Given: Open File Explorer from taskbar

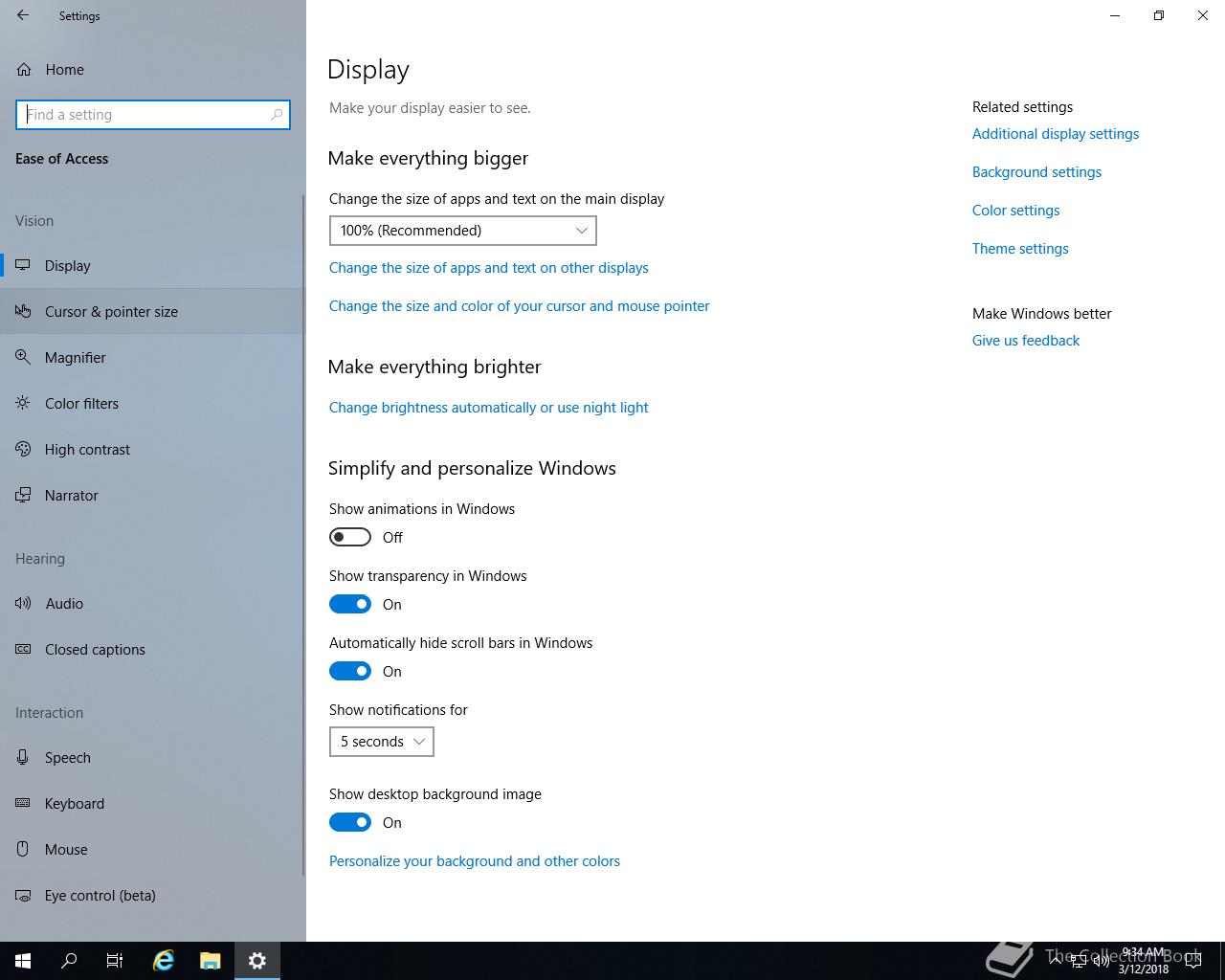Looking at the screenshot, I should coord(211,961).
